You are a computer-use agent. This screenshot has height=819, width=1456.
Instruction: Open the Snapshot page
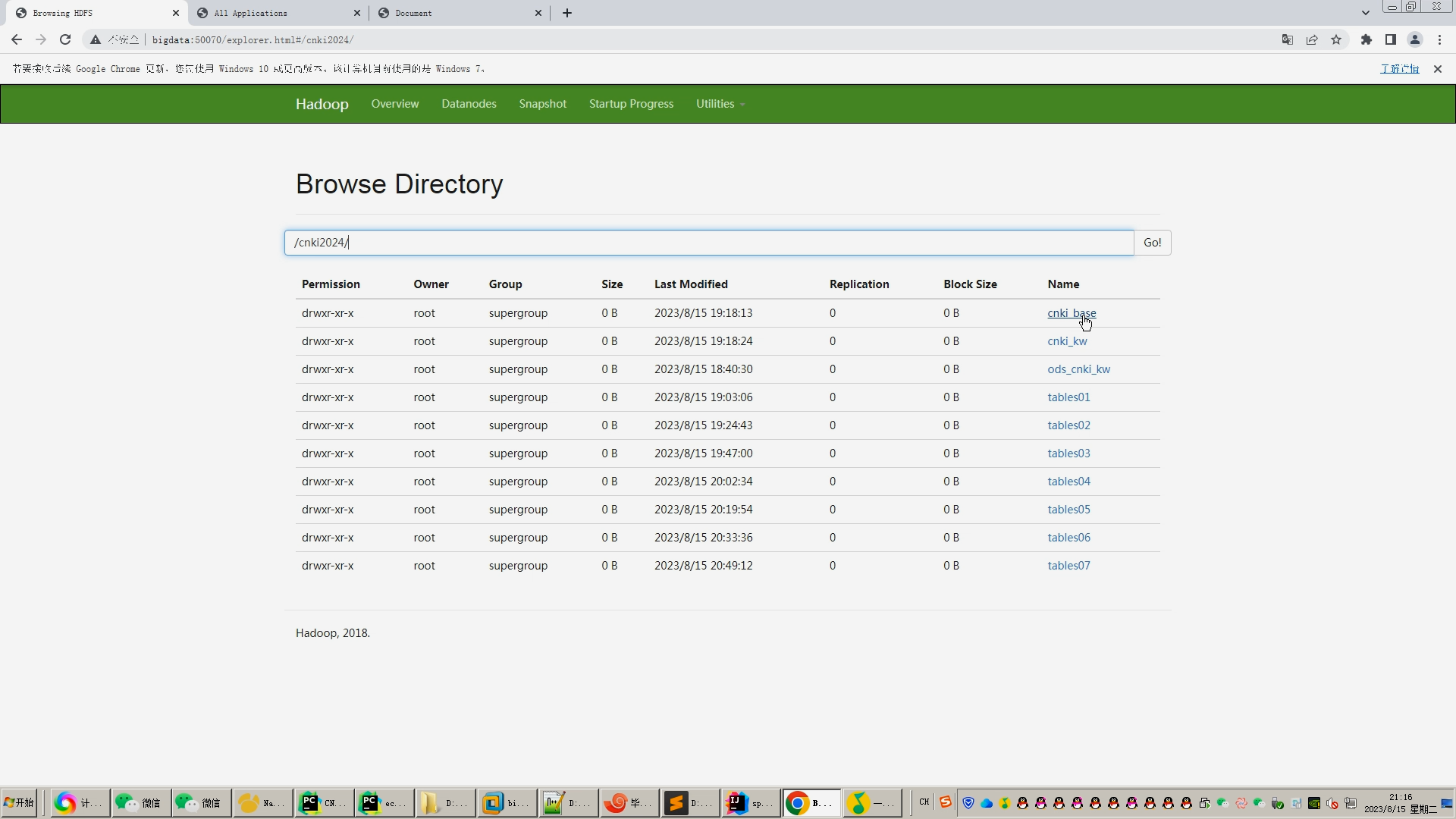[x=542, y=104]
